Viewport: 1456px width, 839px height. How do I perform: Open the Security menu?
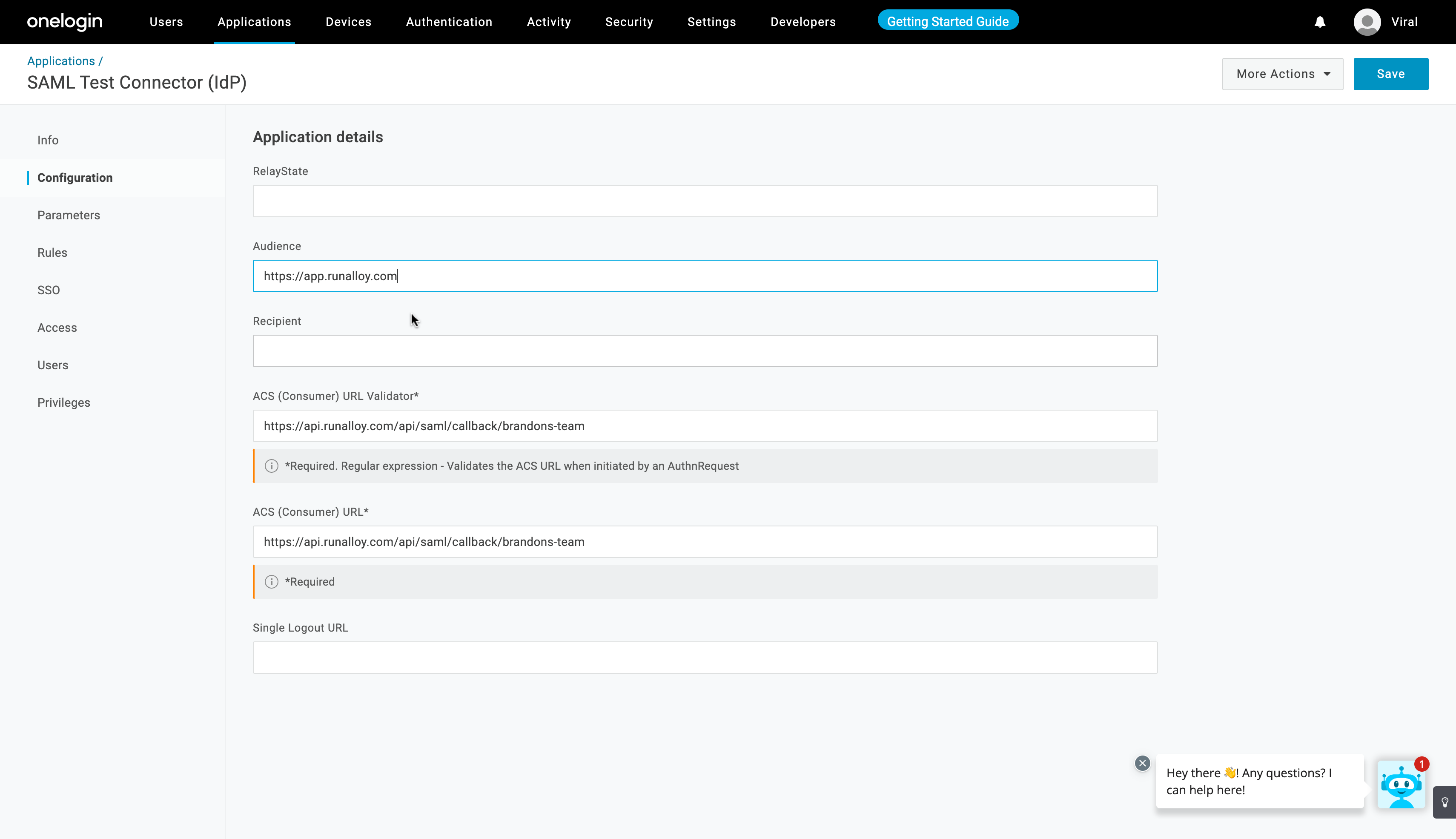[x=628, y=22]
